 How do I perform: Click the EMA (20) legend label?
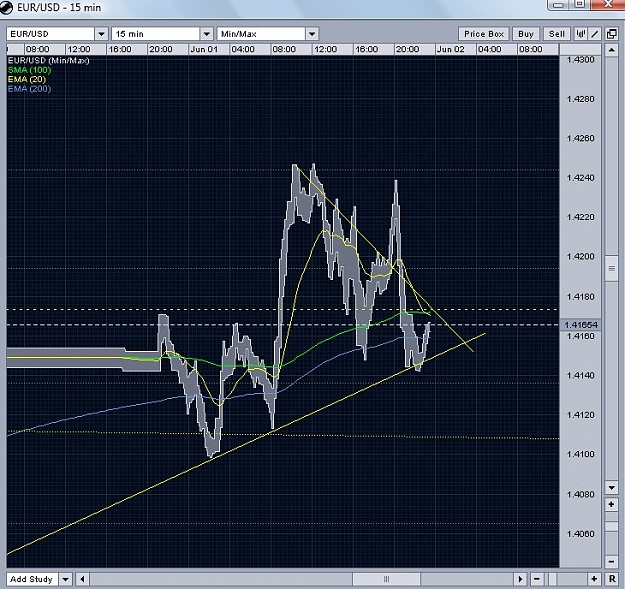(27, 79)
